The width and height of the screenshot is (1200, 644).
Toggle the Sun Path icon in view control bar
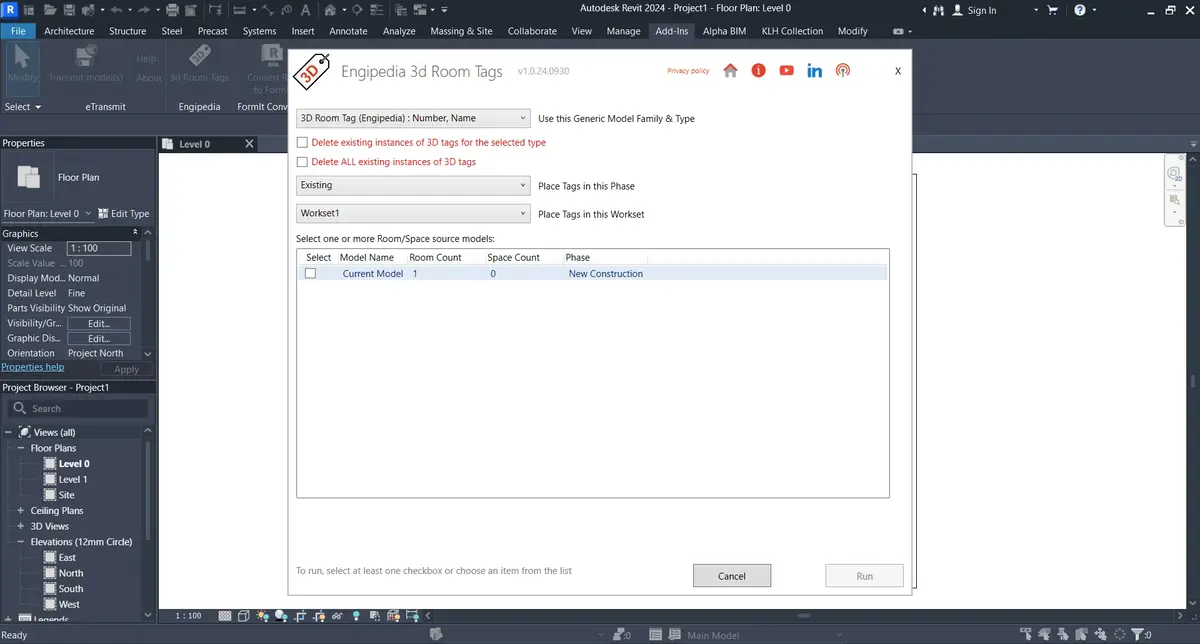262,616
